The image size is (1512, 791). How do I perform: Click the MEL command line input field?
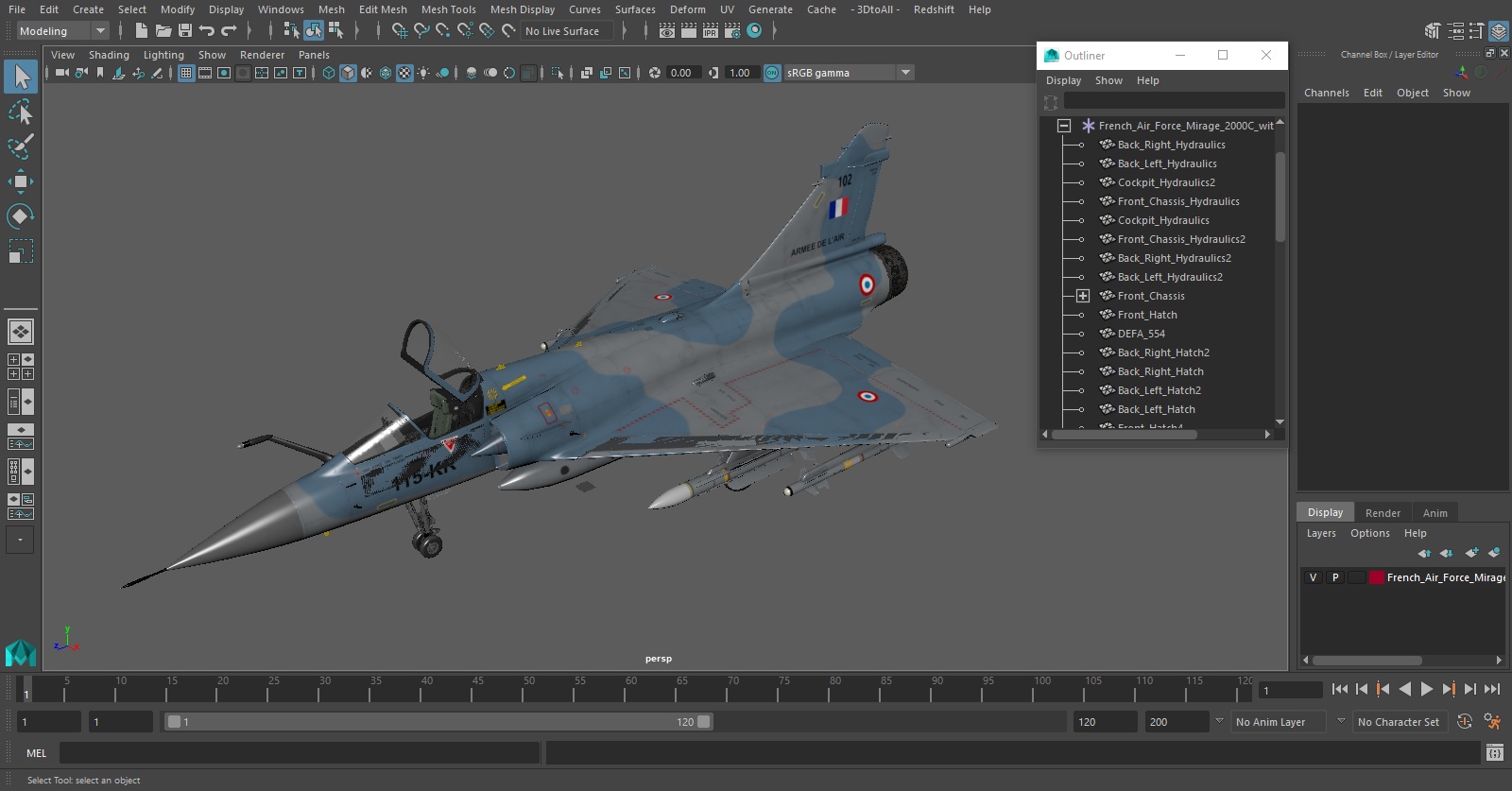300,753
